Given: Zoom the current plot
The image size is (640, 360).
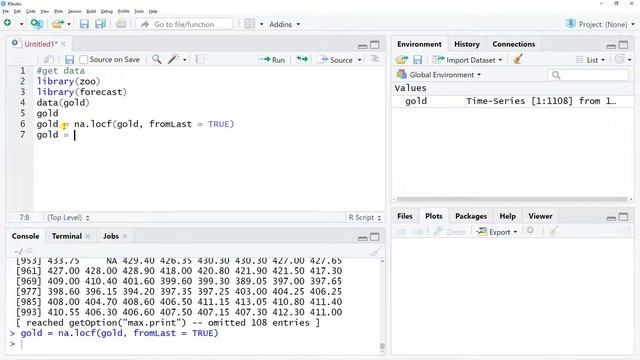Looking at the screenshot, I should pyautogui.click(x=449, y=232).
